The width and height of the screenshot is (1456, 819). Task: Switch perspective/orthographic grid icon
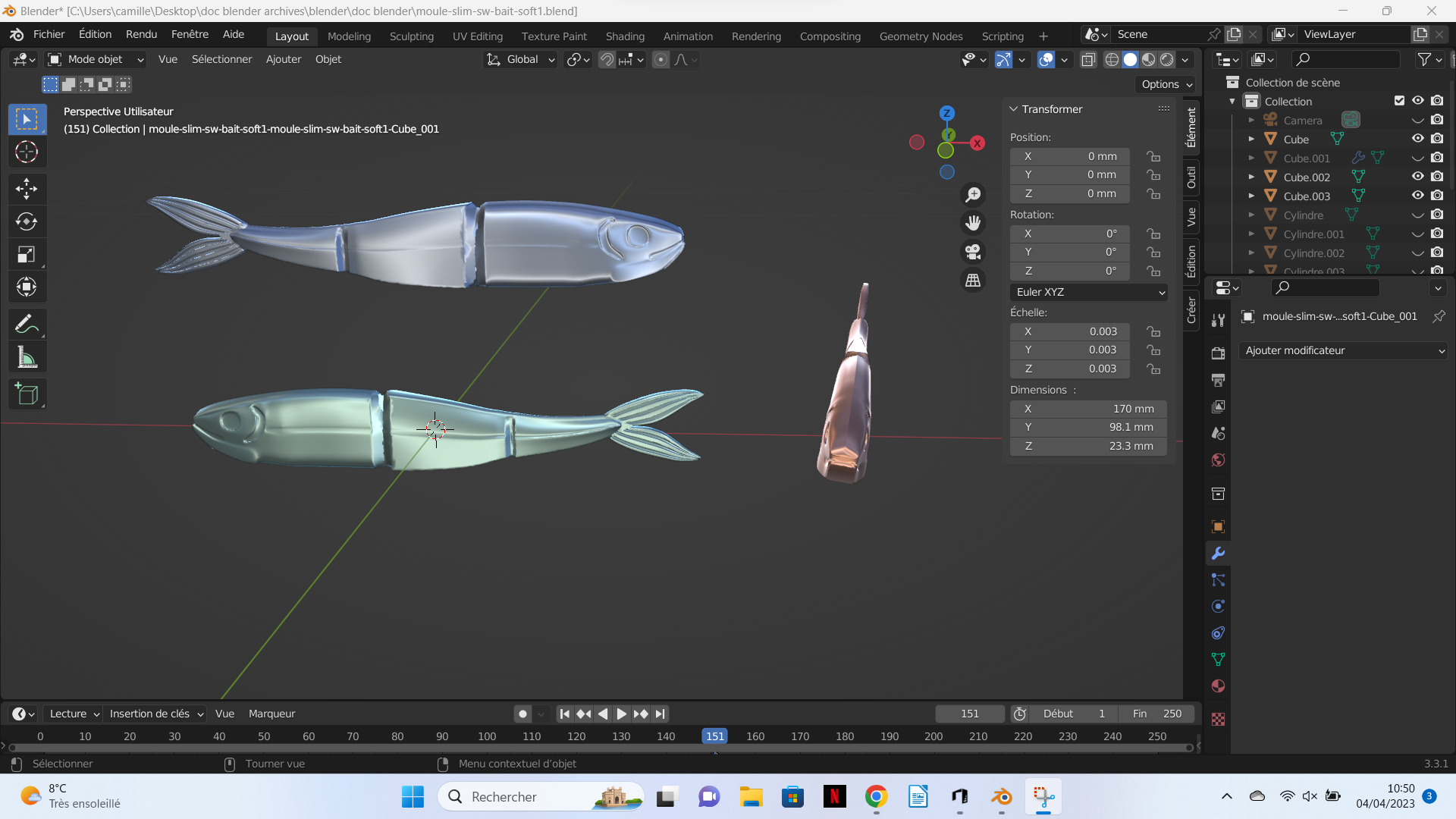[x=973, y=280]
